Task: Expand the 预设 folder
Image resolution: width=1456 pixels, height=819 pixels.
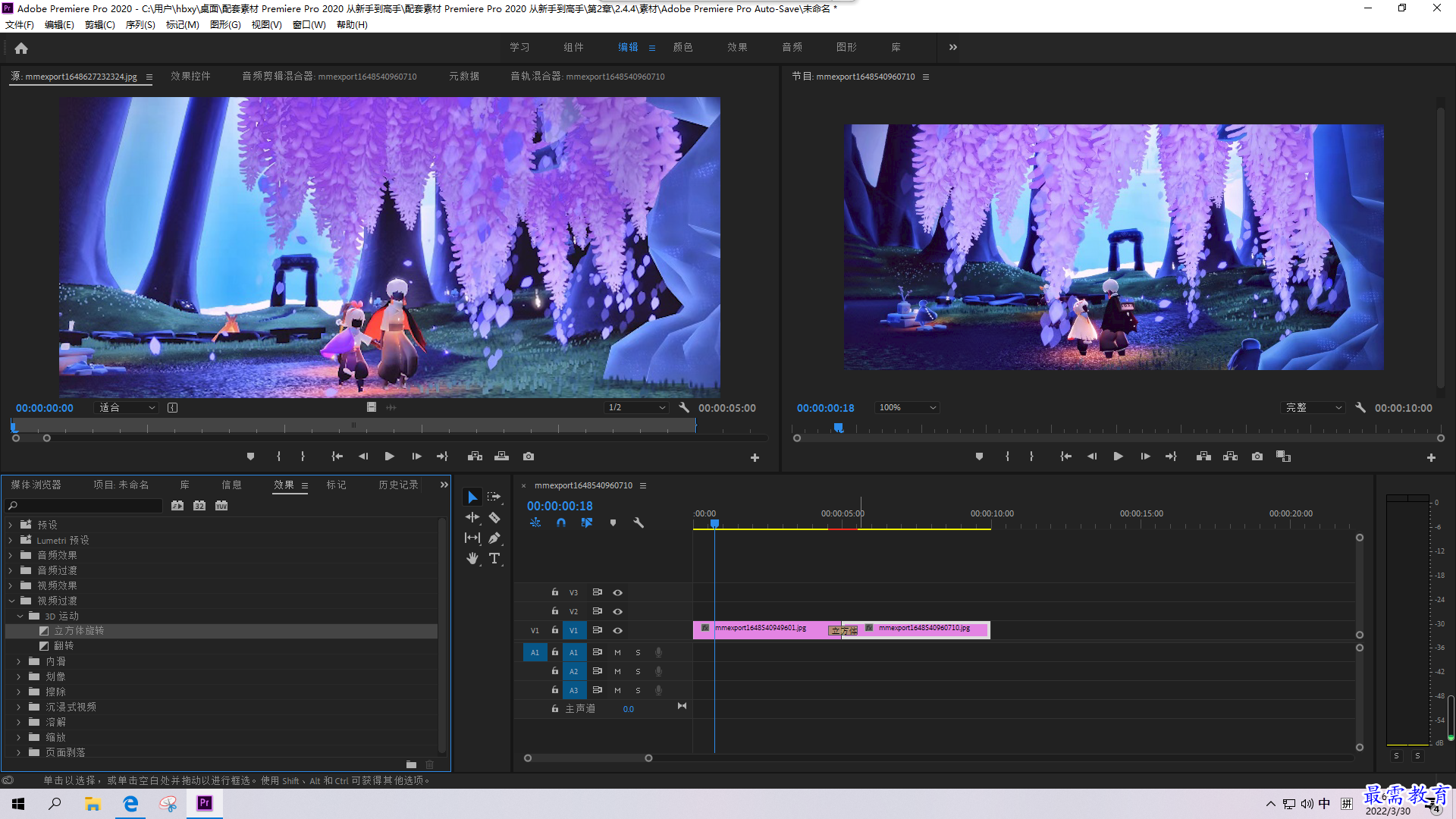Action: tap(11, 525)
